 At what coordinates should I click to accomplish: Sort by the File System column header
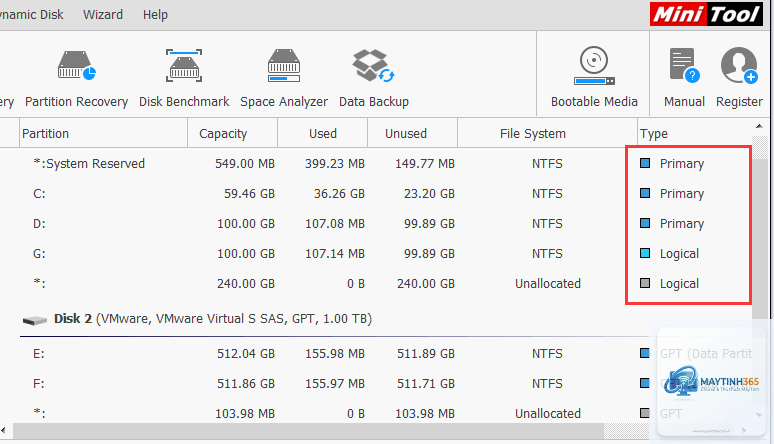click(x=547, y=133)
